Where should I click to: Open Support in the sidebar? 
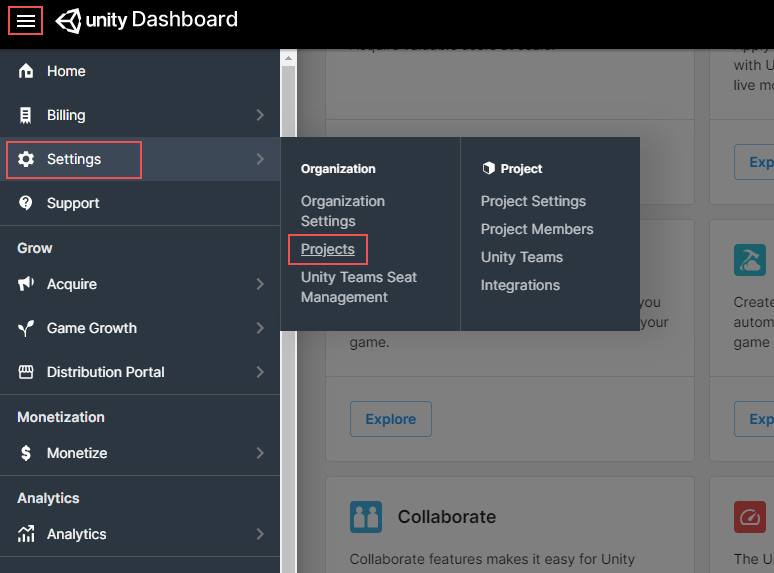(140, 203)
